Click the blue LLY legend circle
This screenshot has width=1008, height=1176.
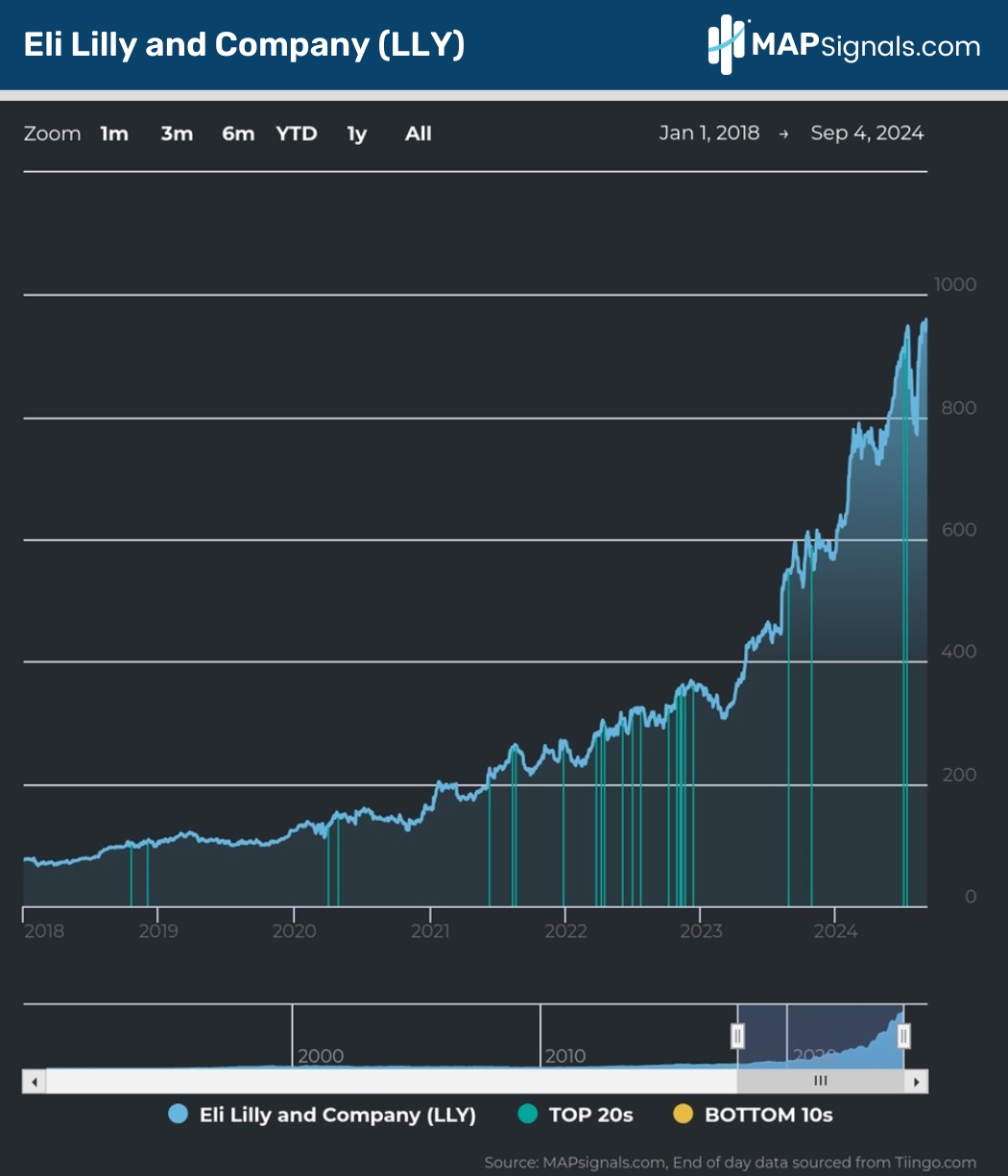click(178, 1115)
